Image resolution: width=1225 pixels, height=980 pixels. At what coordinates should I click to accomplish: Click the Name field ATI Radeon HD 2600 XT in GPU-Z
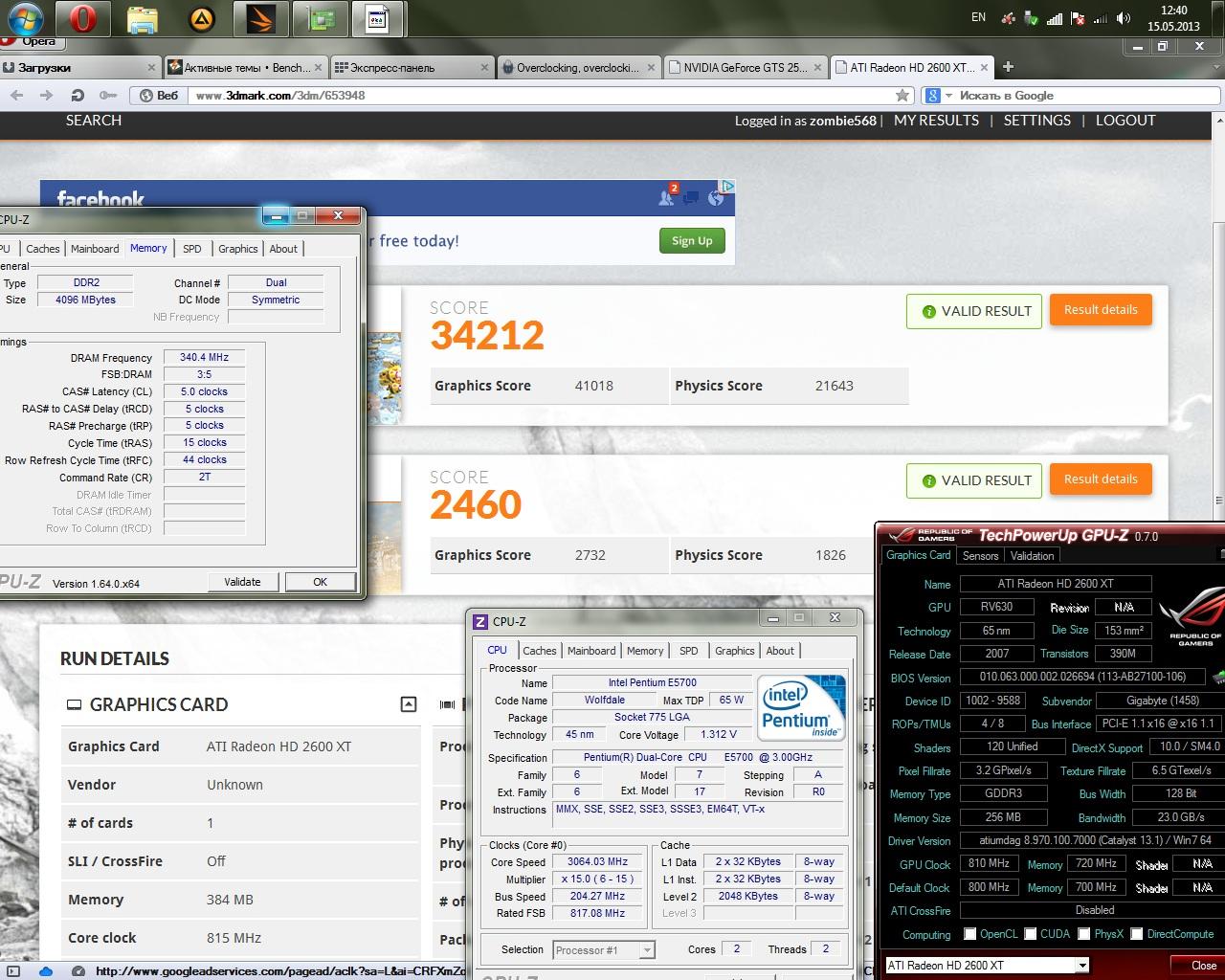click(x=1056, y=584)
